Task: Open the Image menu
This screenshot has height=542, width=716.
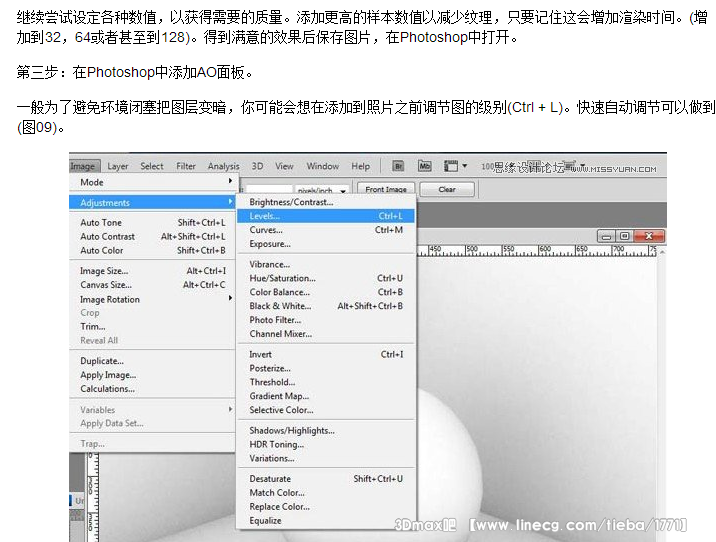Action: [x=83, y=166]
